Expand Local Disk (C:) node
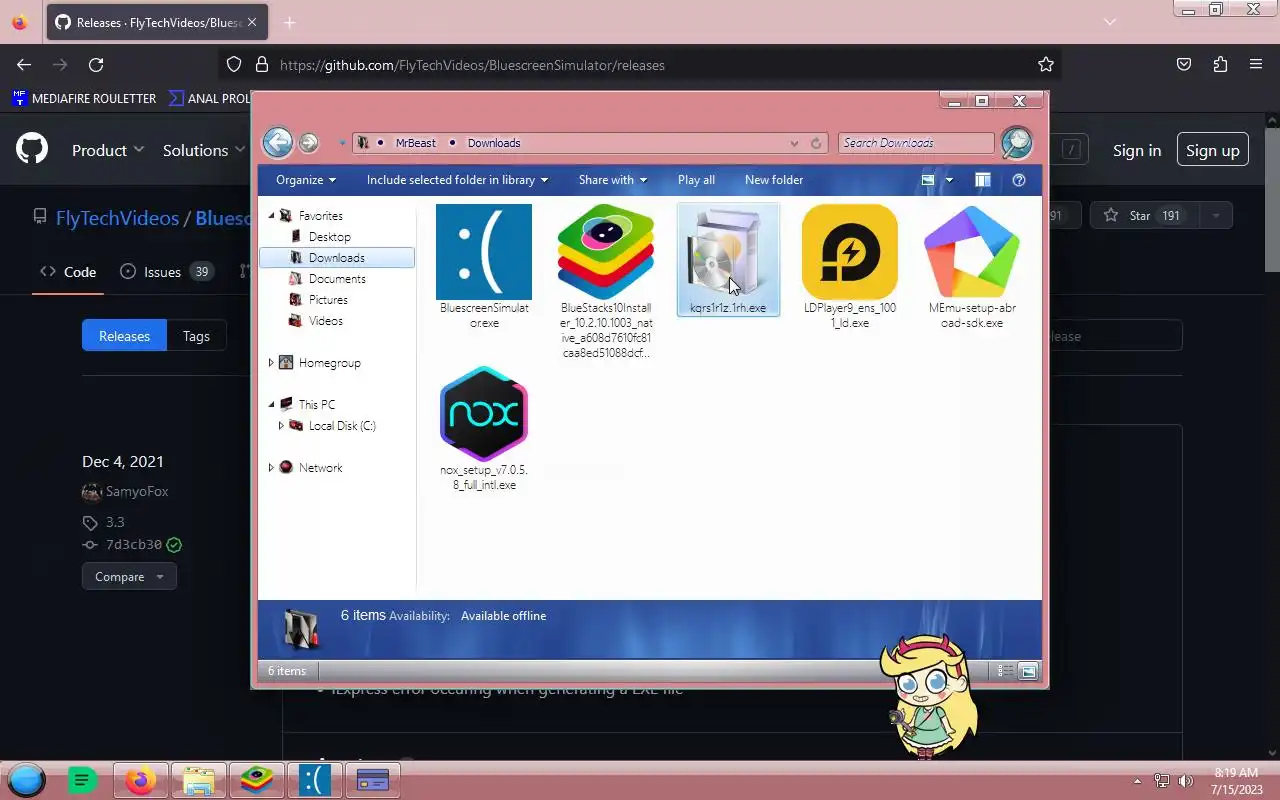 [281, 426]
